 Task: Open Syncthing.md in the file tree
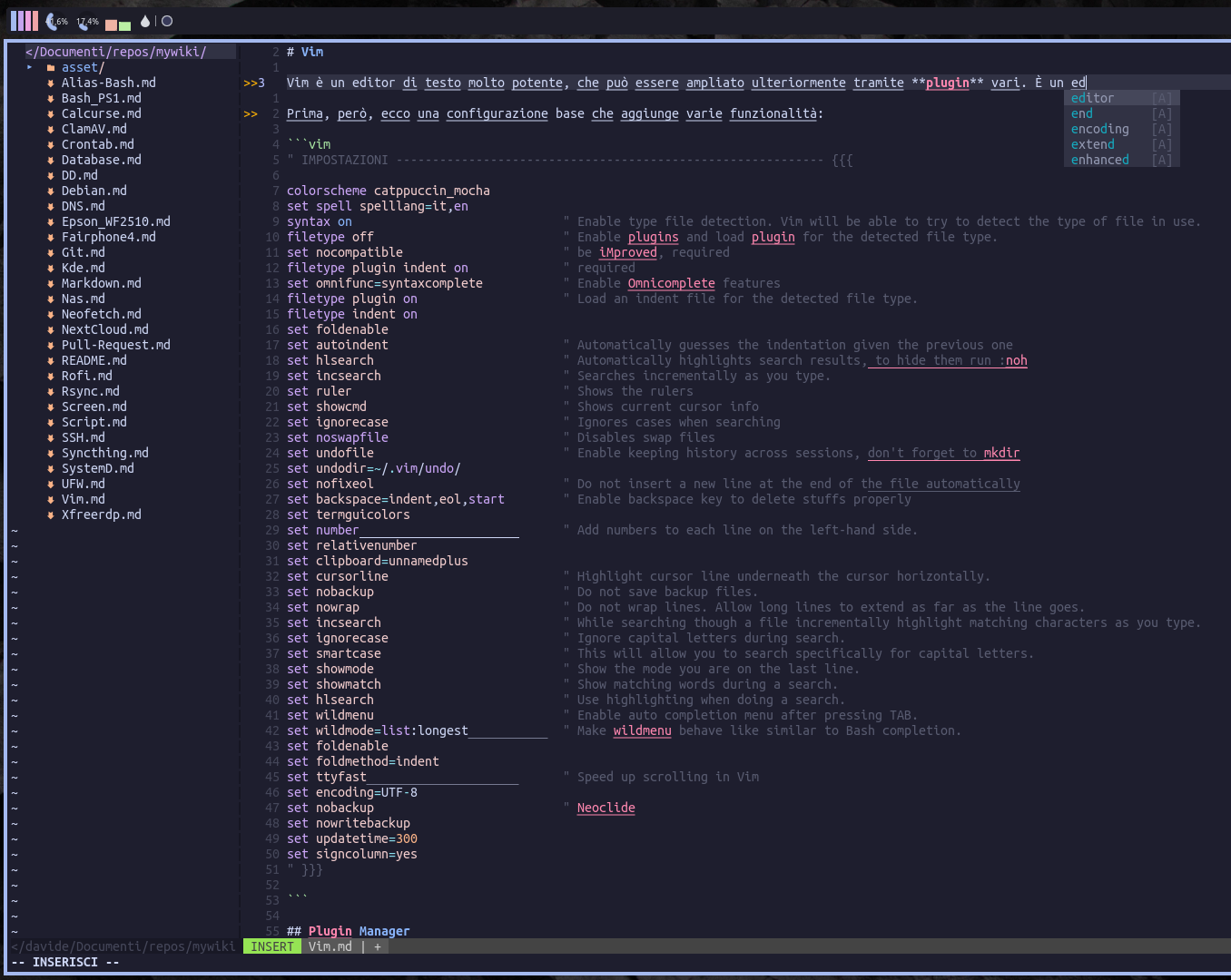pos(105,453)
